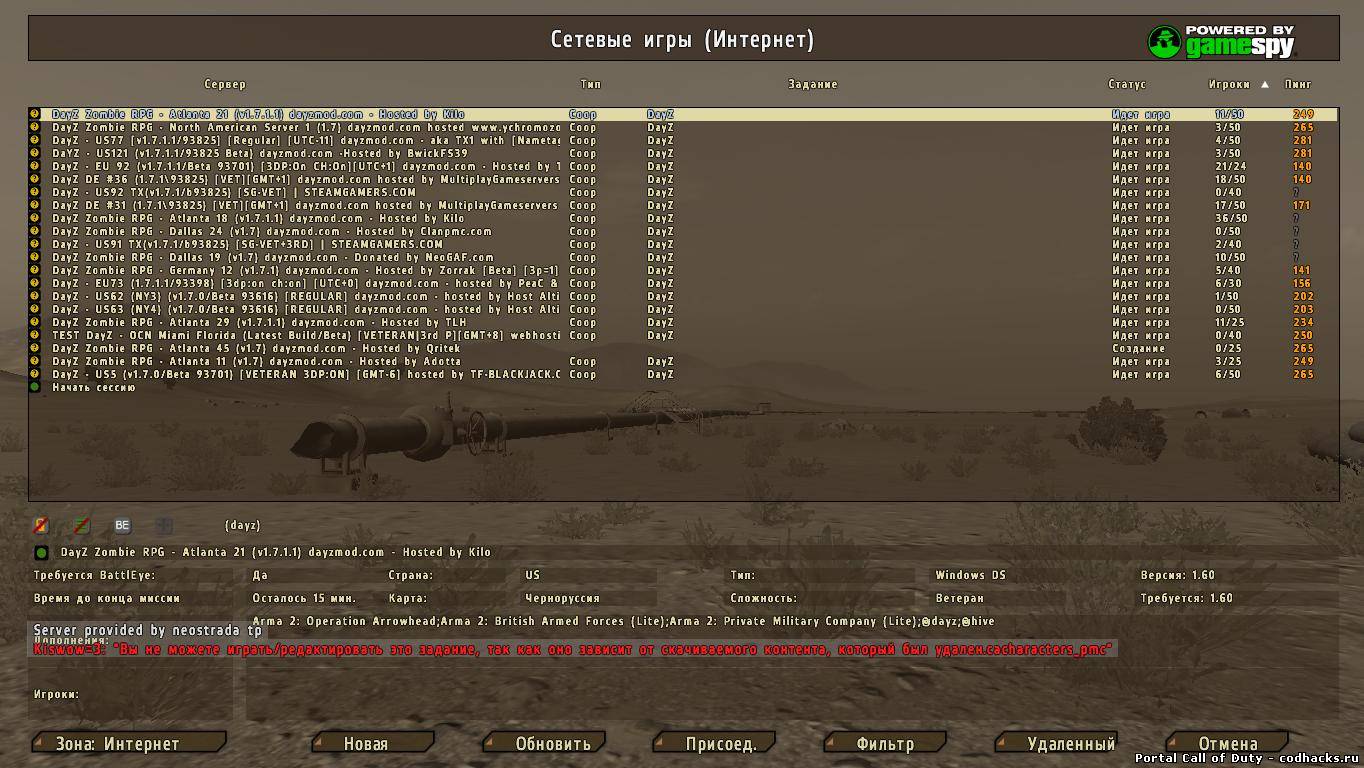Click the Черноруссия map value
Screen dimensions: 1364x768
click(562, 599)
